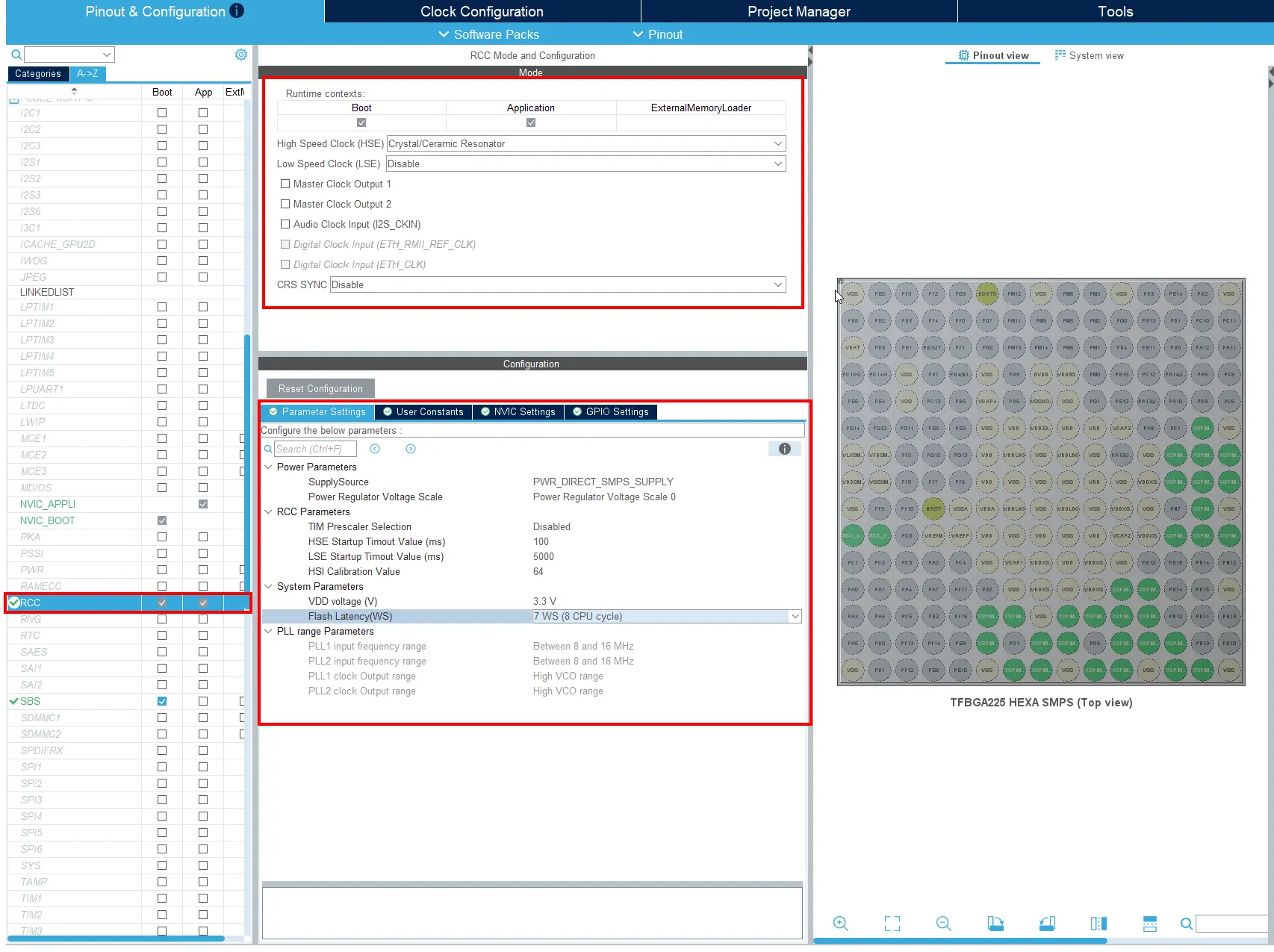Open the High Speed Clock (HSE) dropdown
Viewport: 1274px width, 952px height.
[586, 143]
